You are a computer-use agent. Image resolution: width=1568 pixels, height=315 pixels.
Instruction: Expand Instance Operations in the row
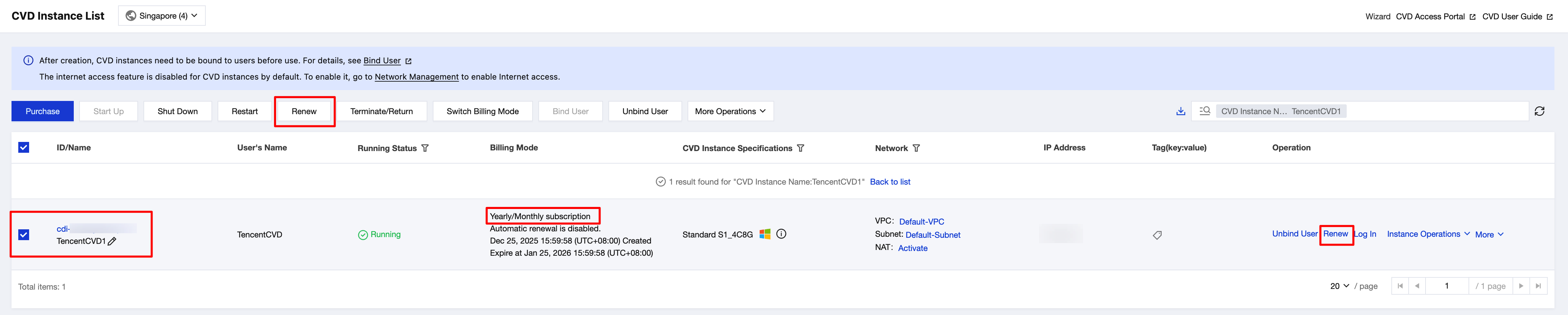(1428, 234)
